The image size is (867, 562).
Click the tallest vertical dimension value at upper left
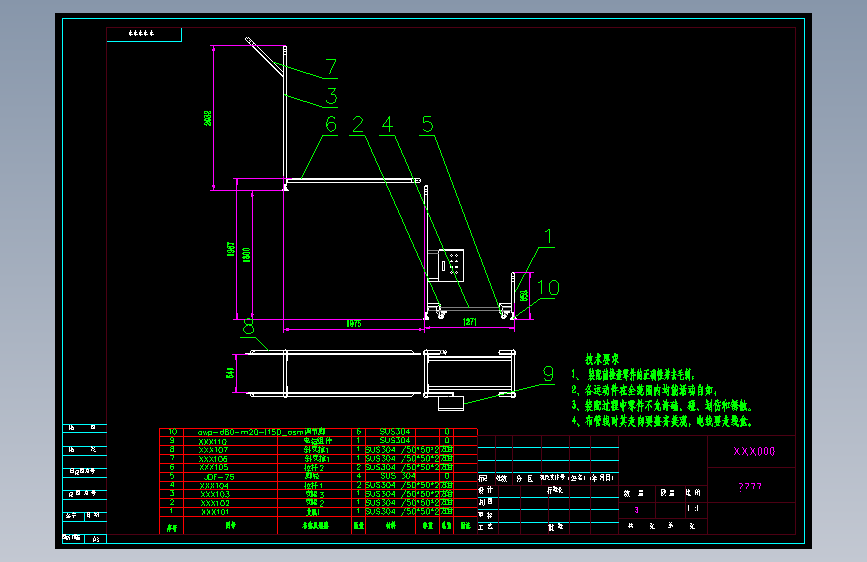coord(208,118)
